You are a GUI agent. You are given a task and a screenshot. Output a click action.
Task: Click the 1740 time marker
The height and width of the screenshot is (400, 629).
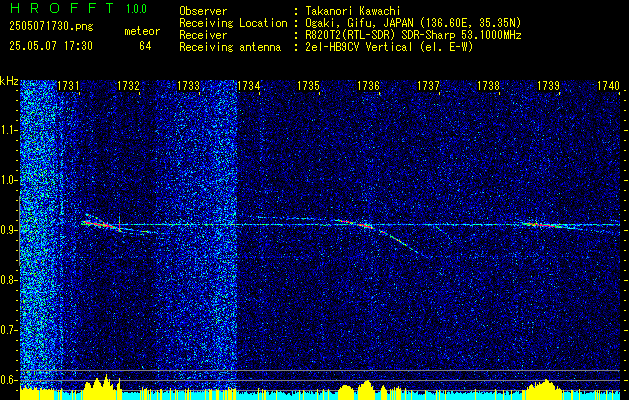point(609,85)
